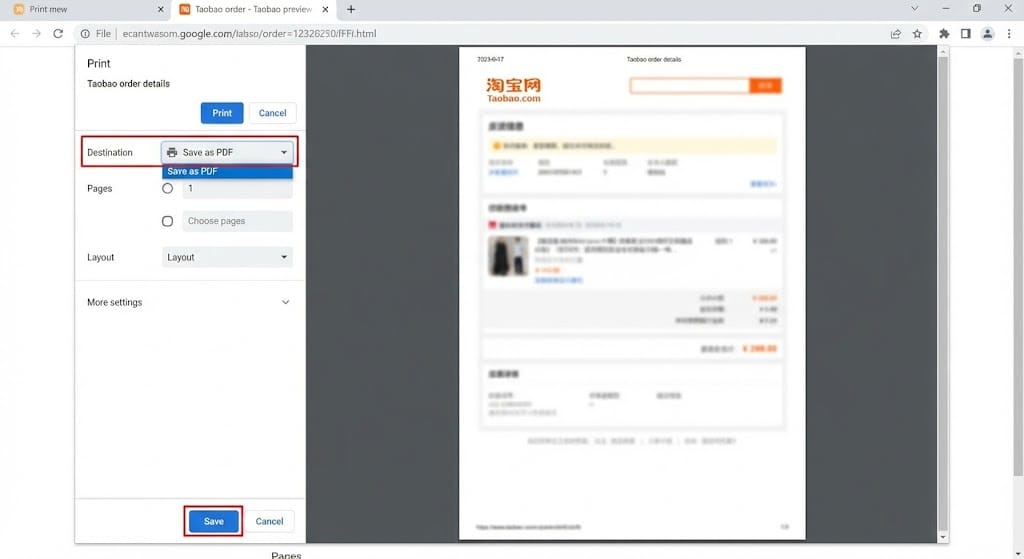This screenshot has width=1024, height=559.
Task: Click the preview vertical scrollbar thumb
Action: tap(942, 294)
